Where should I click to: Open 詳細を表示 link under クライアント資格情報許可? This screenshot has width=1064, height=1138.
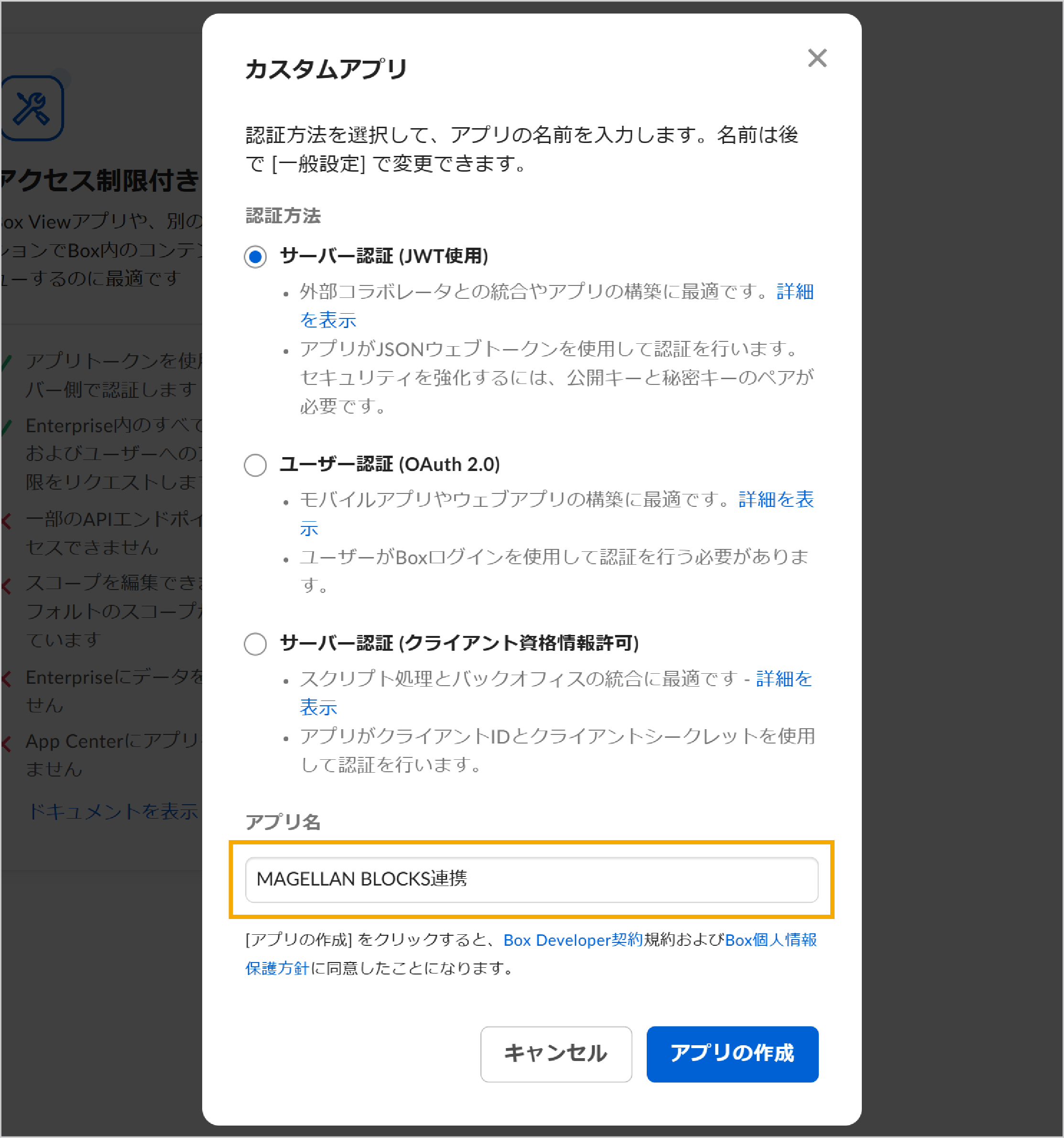click(783, 678)
